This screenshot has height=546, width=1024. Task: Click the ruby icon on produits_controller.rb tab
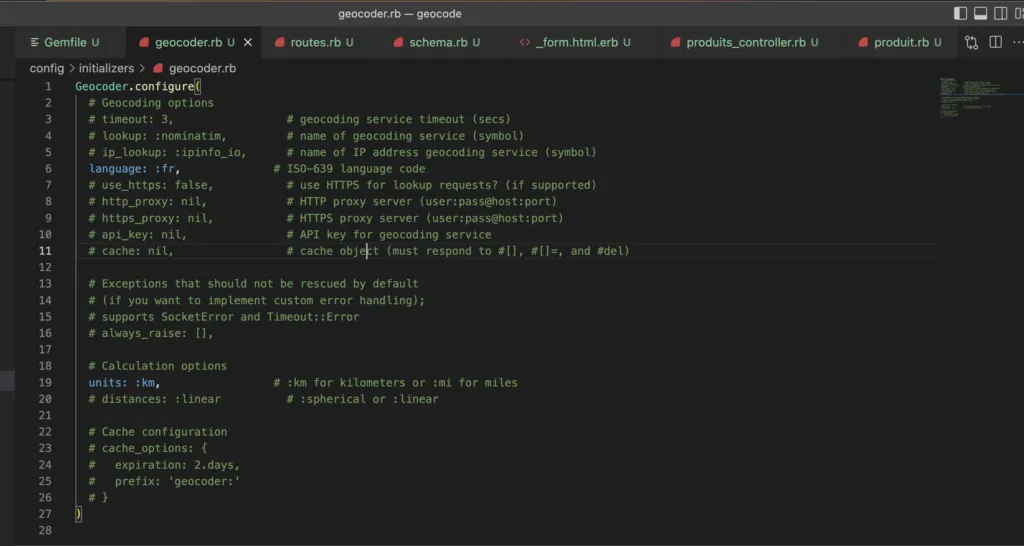(x=676, y=42)
